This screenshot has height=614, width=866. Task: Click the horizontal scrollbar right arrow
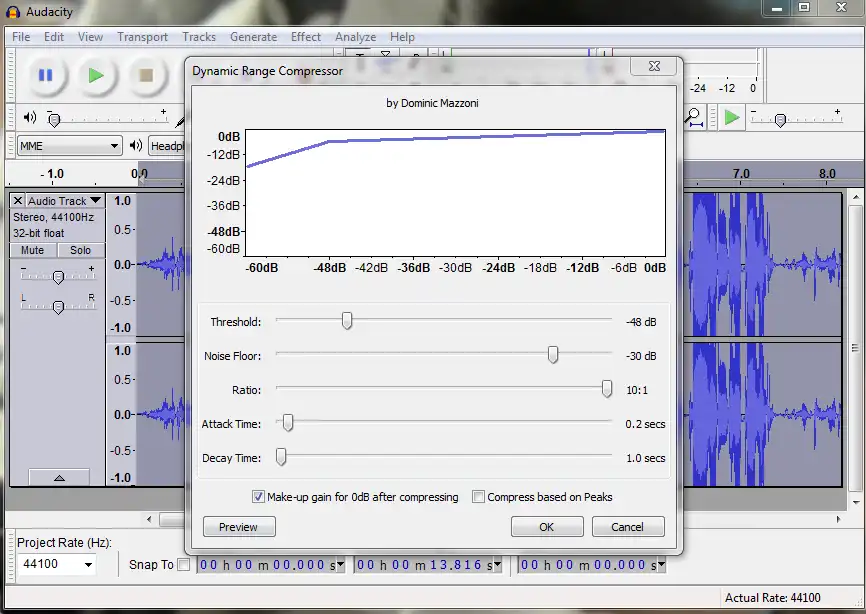838,519
